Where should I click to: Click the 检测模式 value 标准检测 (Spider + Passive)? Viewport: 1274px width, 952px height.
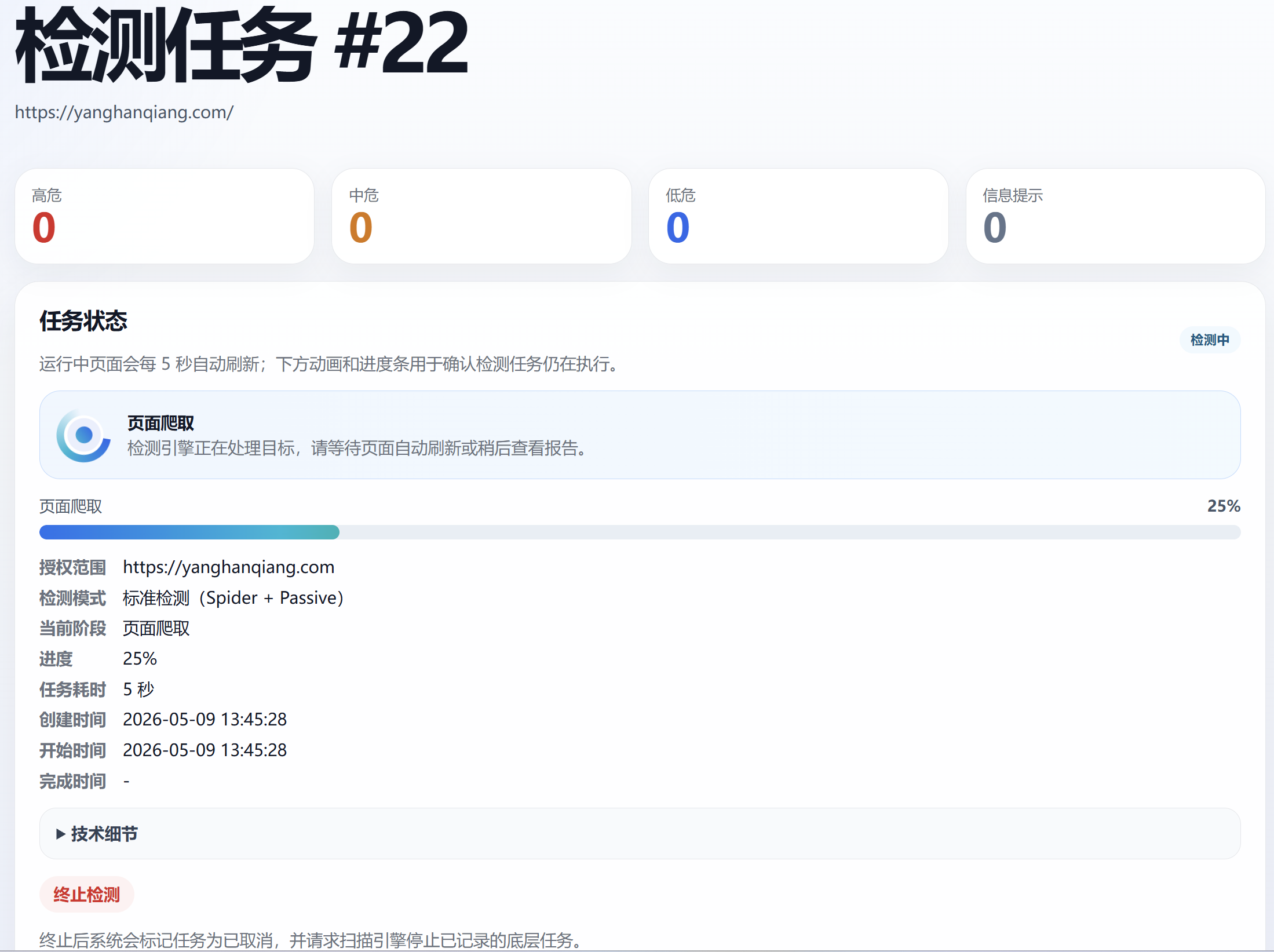[233, 597]
